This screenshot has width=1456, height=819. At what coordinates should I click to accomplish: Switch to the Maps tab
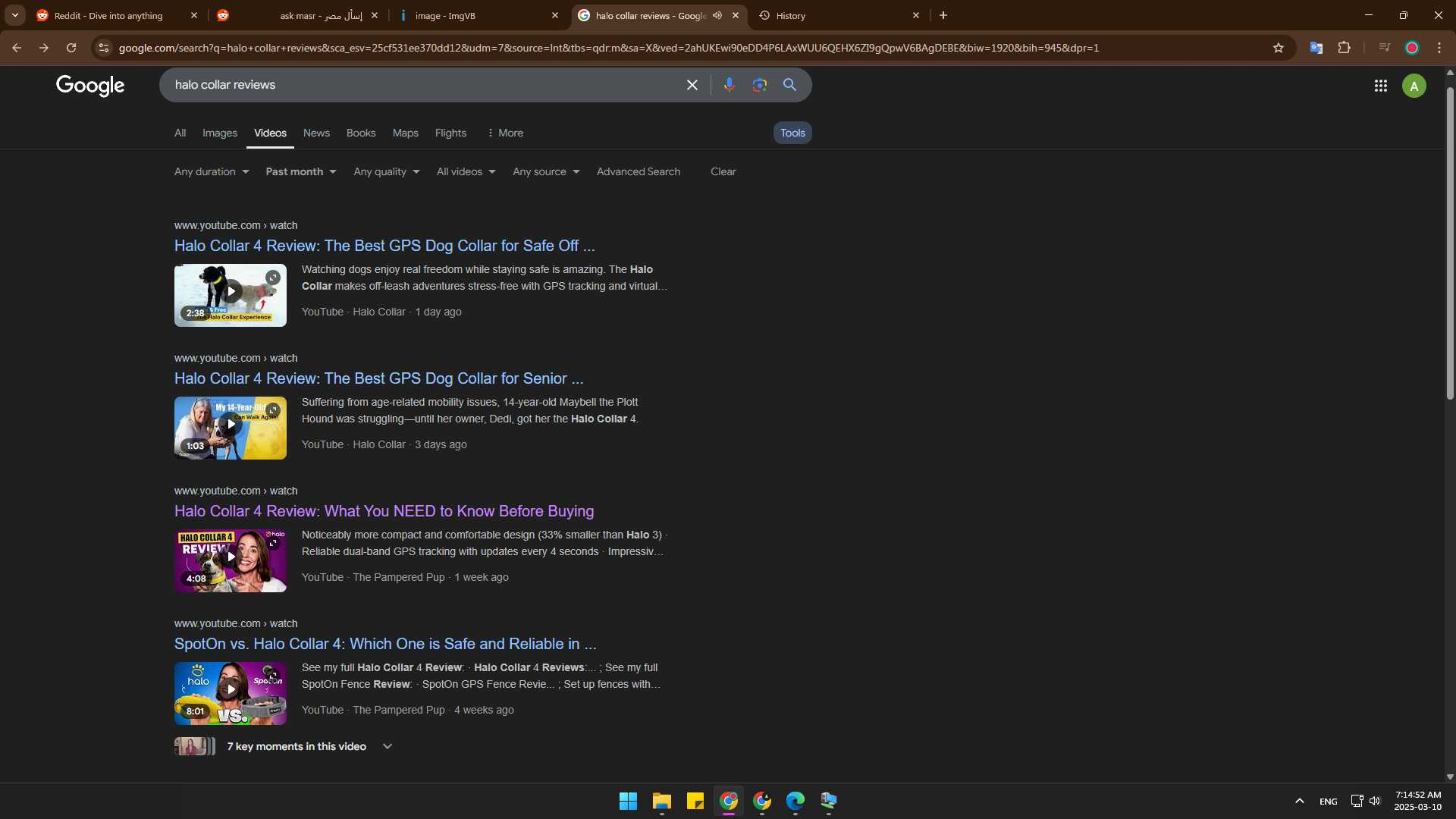[x=406, y=133]
